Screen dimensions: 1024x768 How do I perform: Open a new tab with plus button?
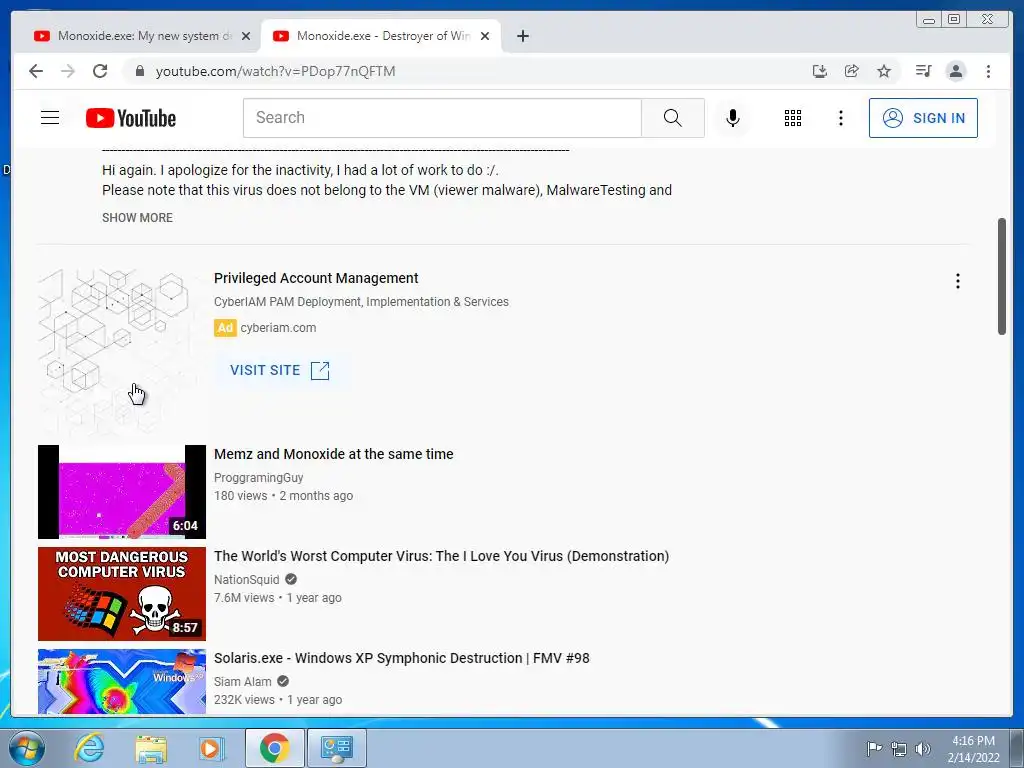(522, 36)
